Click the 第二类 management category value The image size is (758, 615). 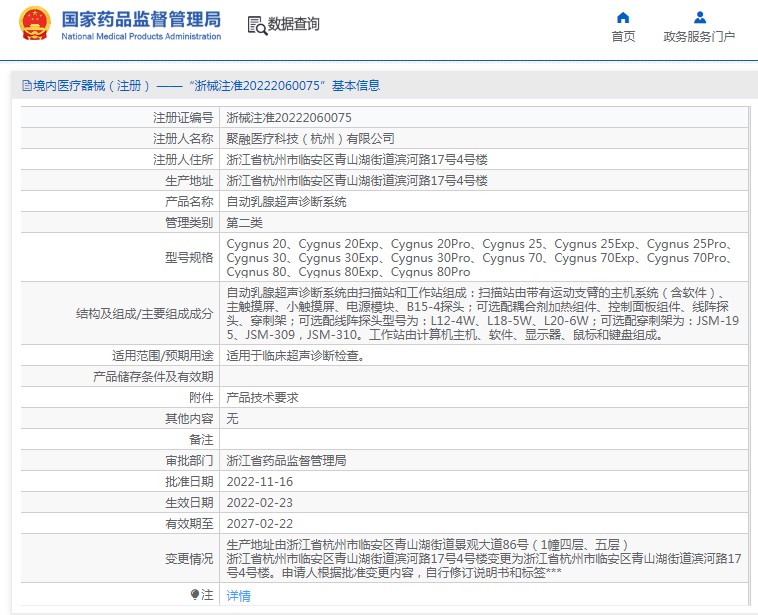pos(244,222)
